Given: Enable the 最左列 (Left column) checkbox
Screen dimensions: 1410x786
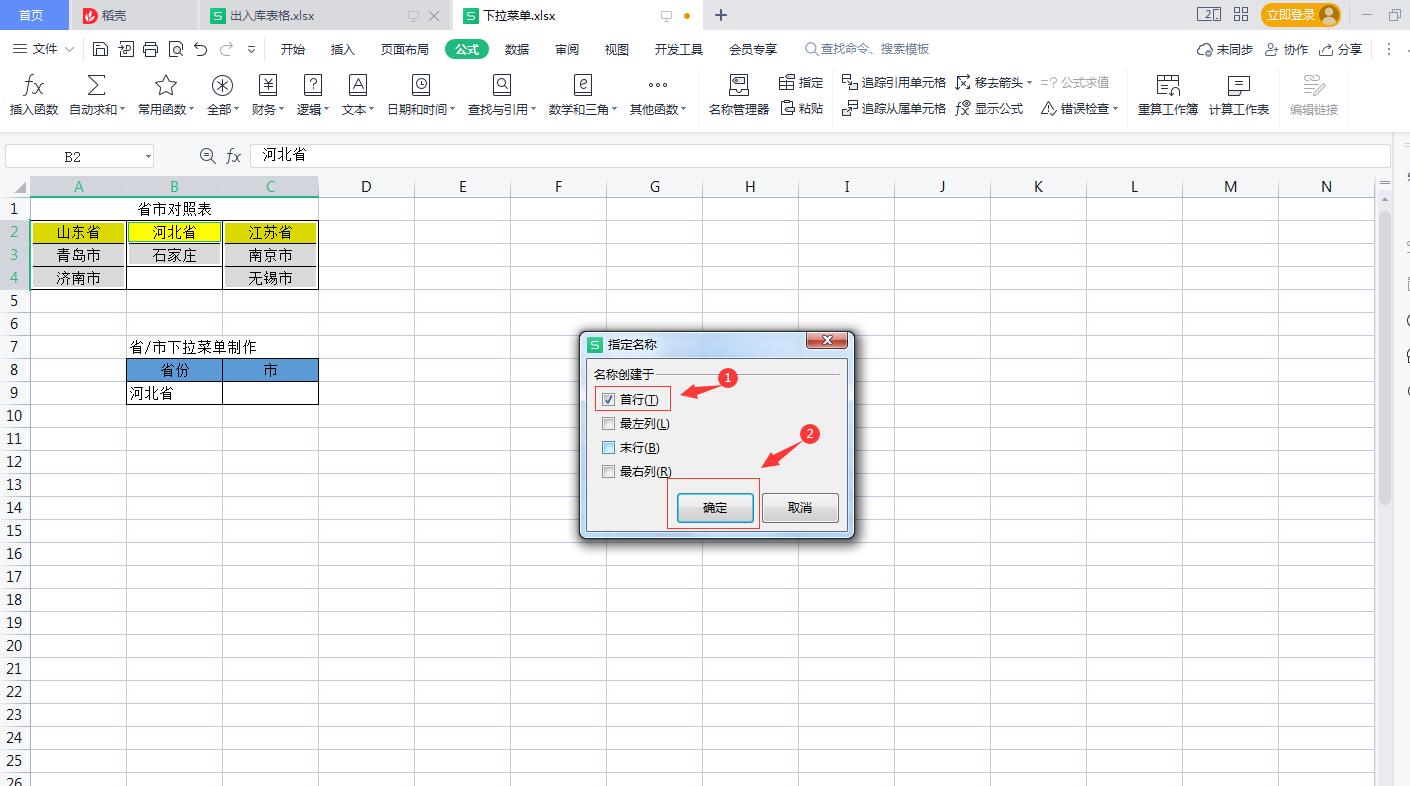Looking at the screenshot, I should coord(608,424).
